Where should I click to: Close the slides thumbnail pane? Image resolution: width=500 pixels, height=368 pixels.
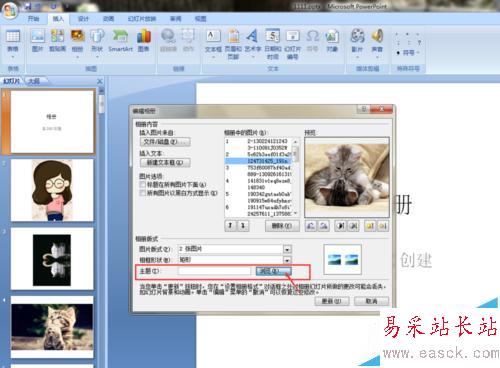click(100, 81)
